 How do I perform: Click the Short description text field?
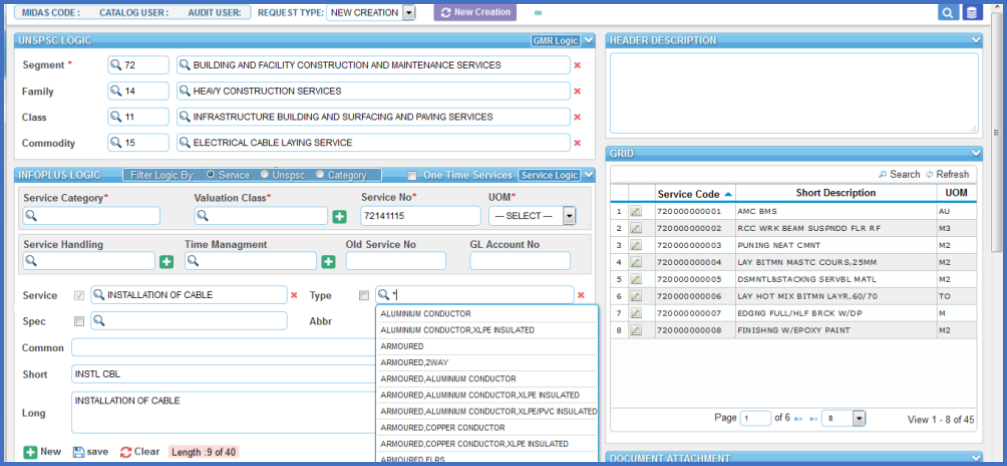point(220,373)
